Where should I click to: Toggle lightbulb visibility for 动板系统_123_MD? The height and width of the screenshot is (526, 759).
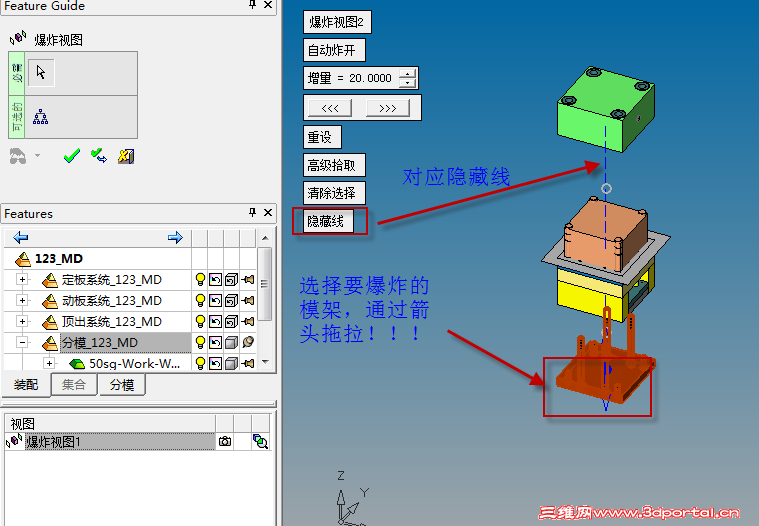pos(200,301)
